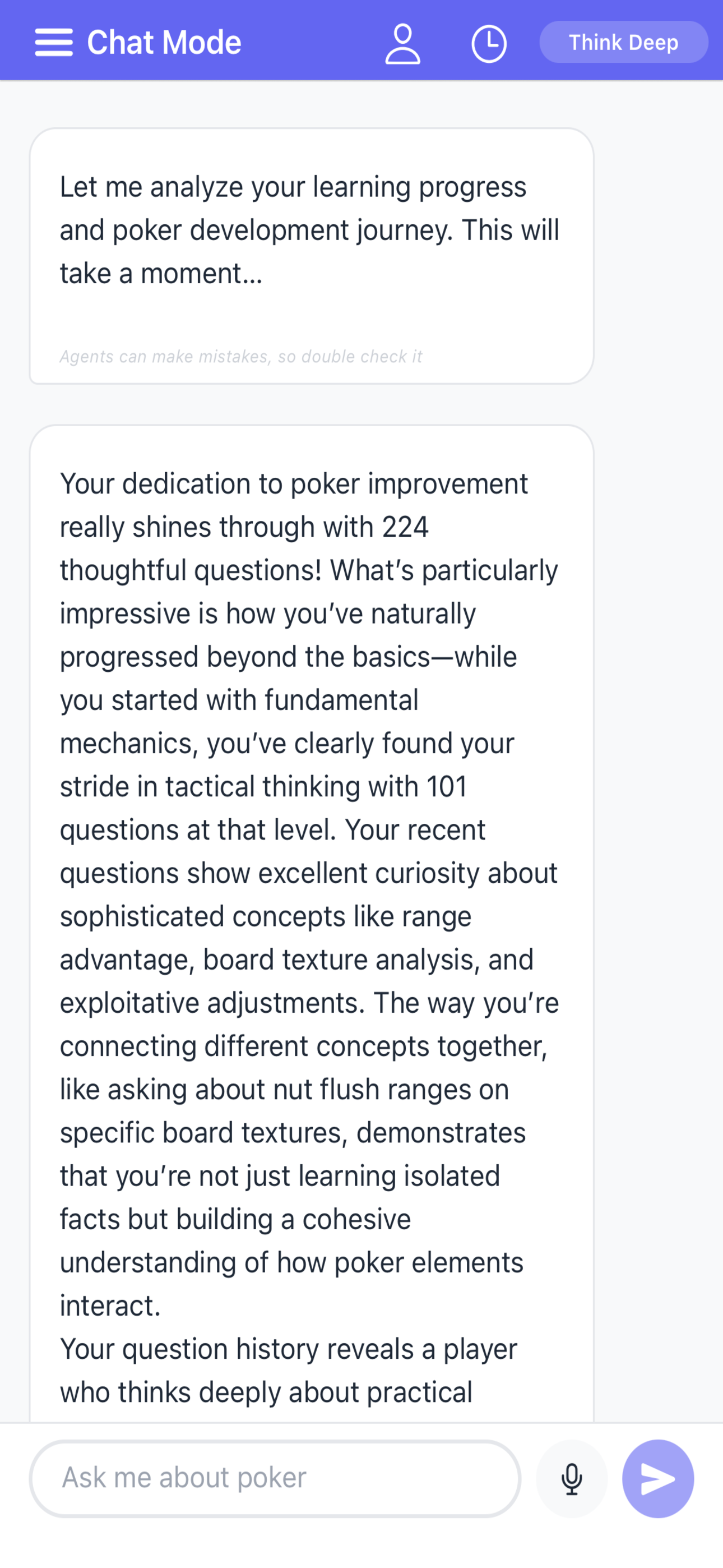Tap the disclaimer about agent mistakes

coord(241,357)
